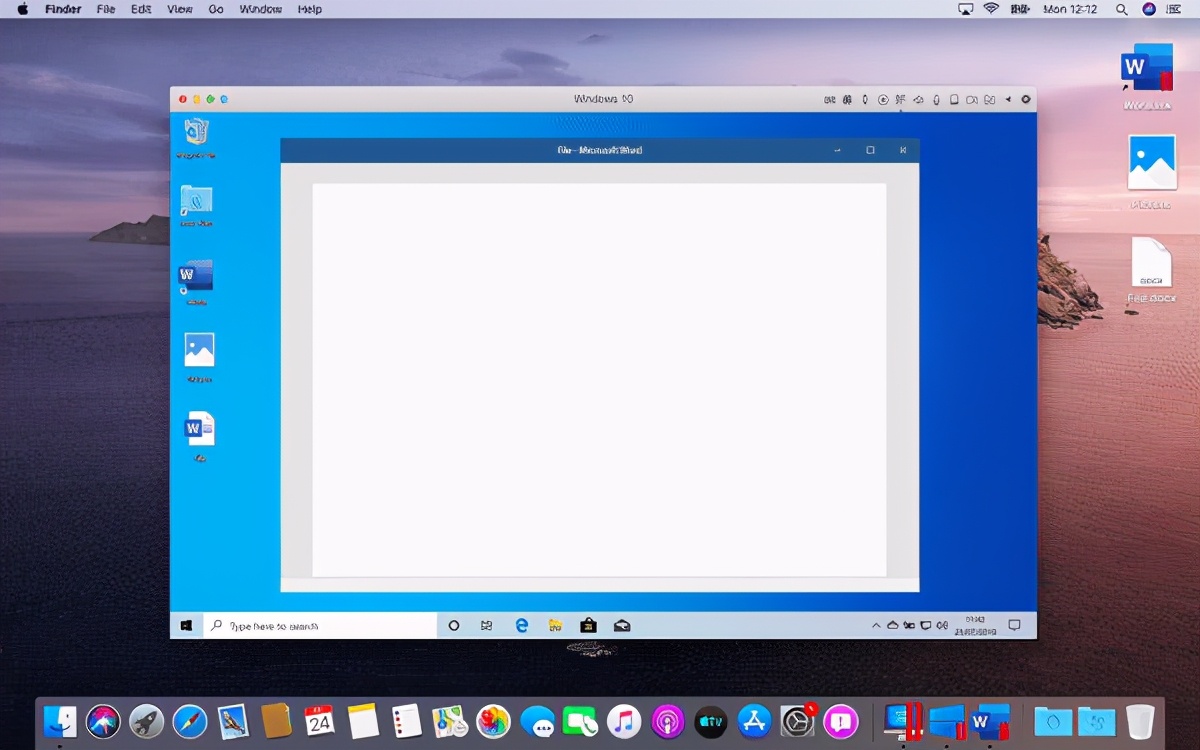Open the Go menu in the Mac menu bar
Viewport: 1200px width, 750px height.
(216, 9)
